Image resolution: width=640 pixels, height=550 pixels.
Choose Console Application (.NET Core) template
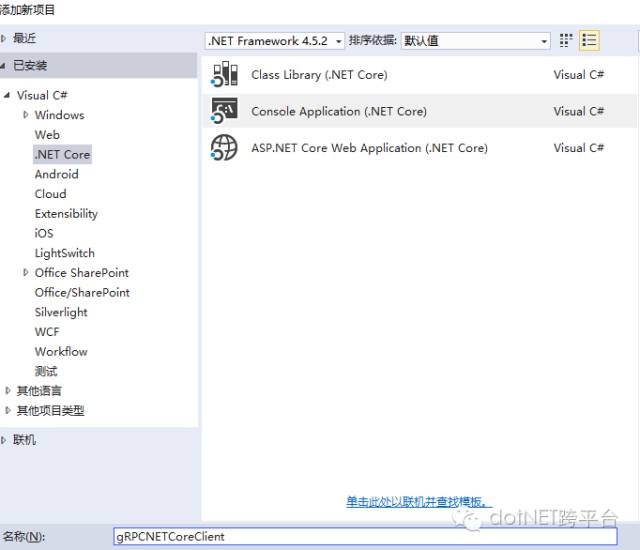[x=420, y=111]
